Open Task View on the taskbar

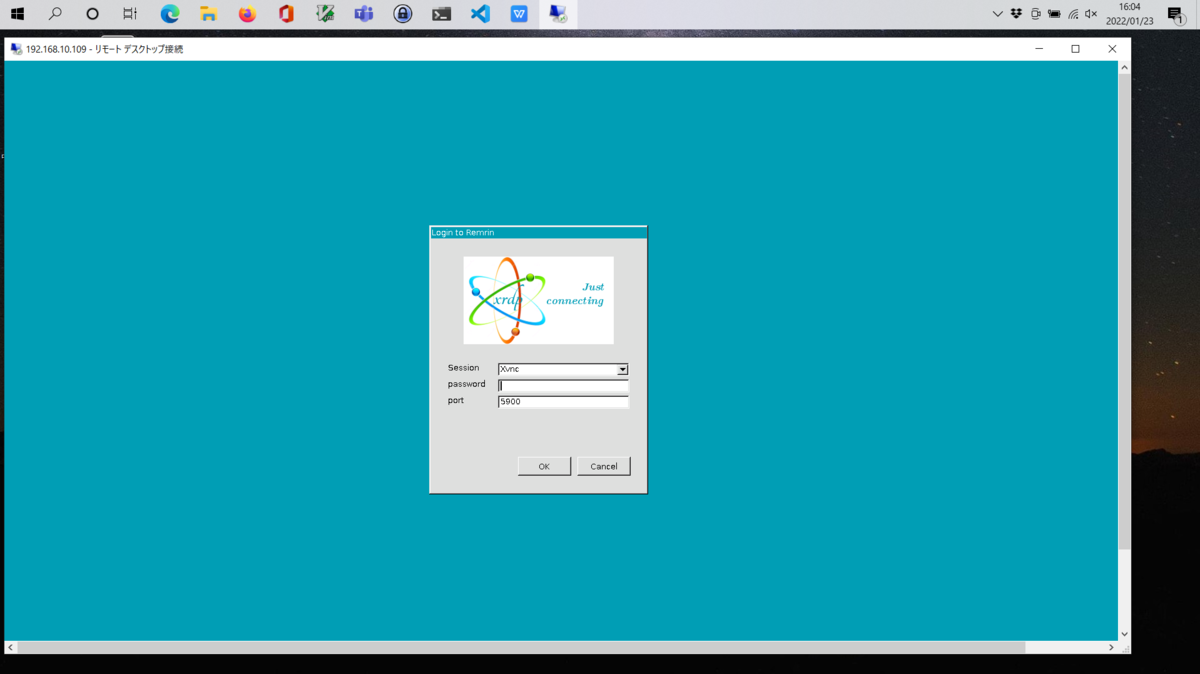click(130, 14)
